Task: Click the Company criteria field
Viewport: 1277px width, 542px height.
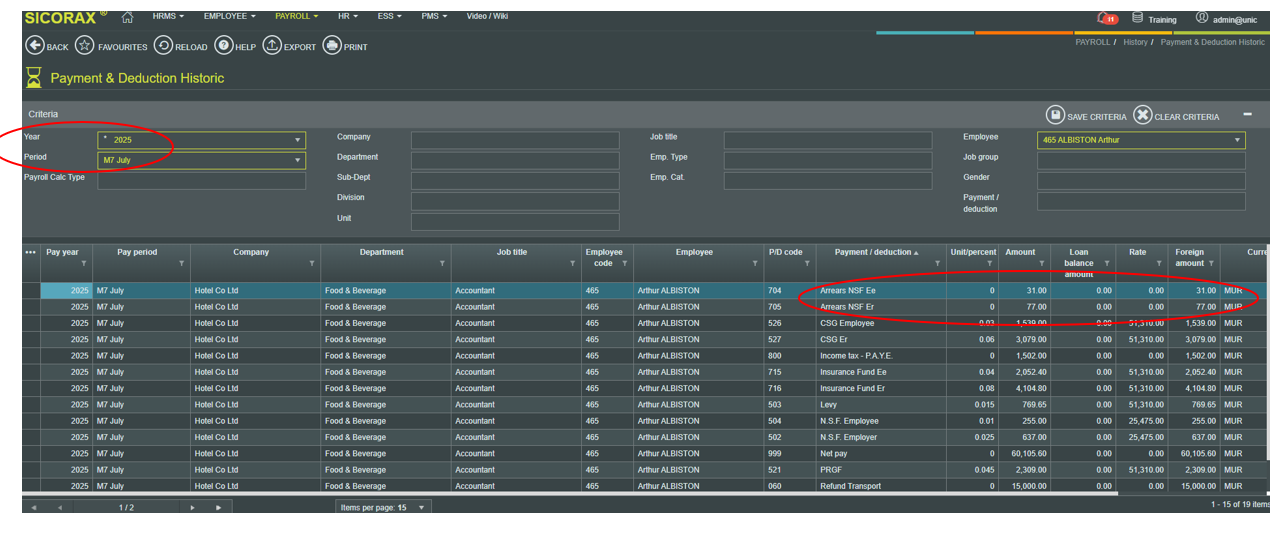Action: (515, 140)
